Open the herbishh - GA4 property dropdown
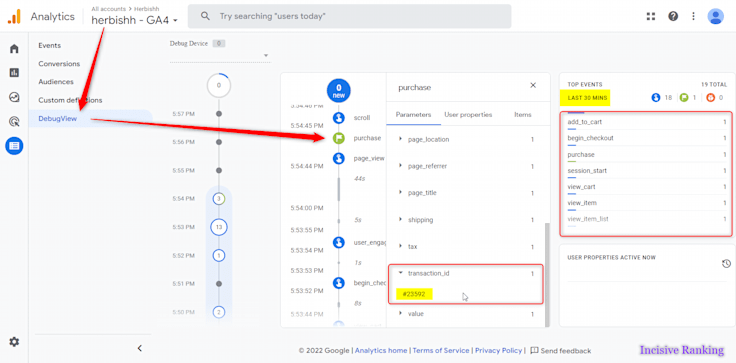Screen dimensions: 736x363 (135, 20)
